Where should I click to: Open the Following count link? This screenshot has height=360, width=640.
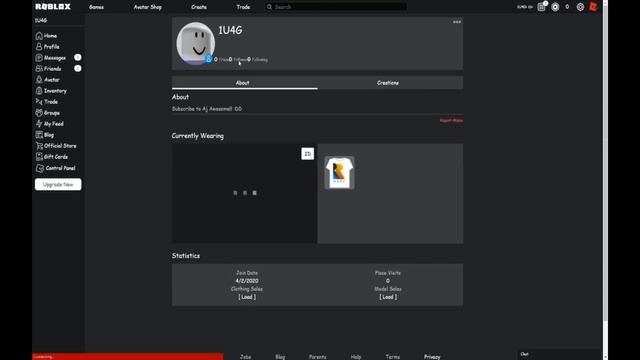pyautogui.click(x=258, y=60)
